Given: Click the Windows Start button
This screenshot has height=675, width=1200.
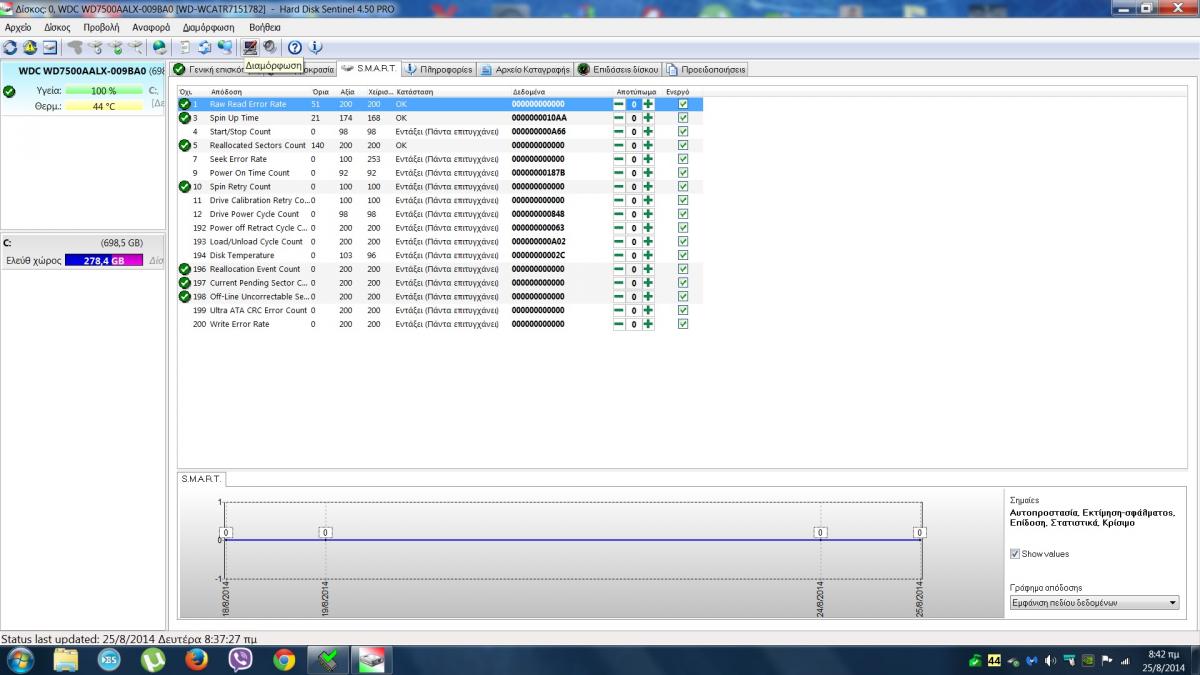Looking at the screenshot, I should click(19, 660).
